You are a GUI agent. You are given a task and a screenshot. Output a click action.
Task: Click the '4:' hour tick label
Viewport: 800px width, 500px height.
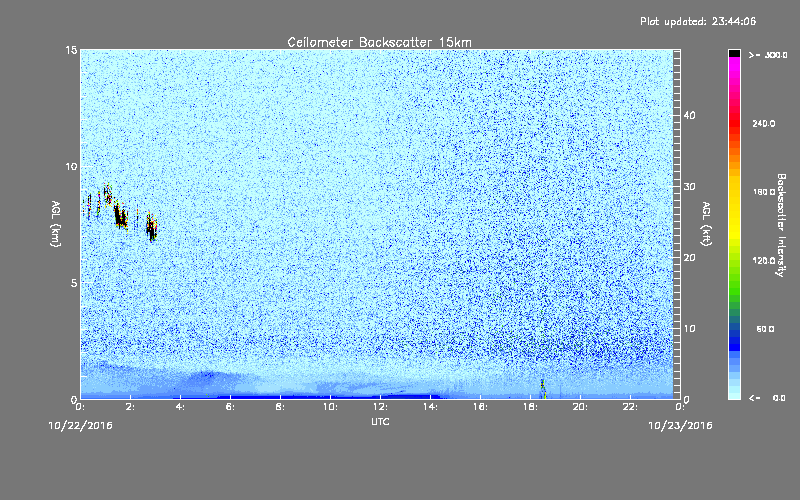click(x=181, y=407)
